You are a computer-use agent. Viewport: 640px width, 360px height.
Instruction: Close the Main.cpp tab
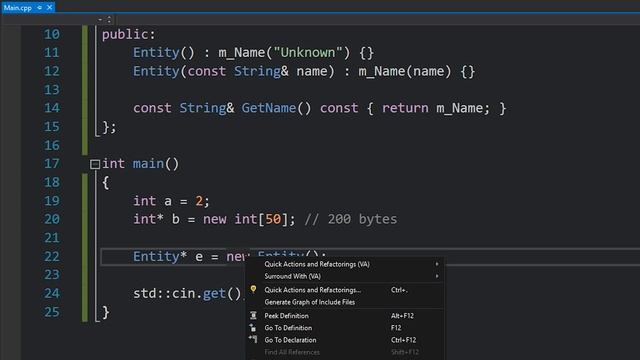49,7
